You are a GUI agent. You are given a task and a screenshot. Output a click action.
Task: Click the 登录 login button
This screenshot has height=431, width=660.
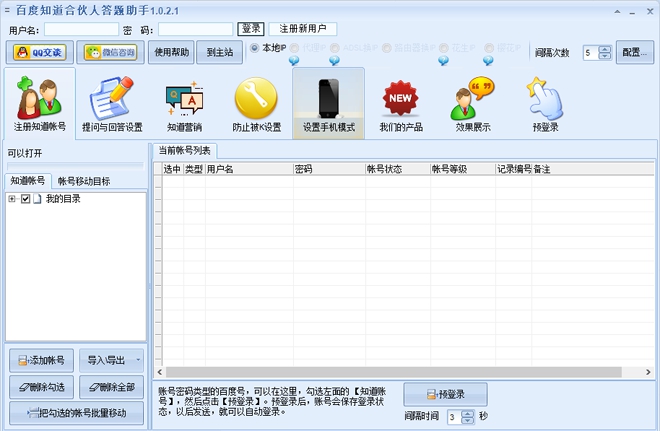click(251, 29)
